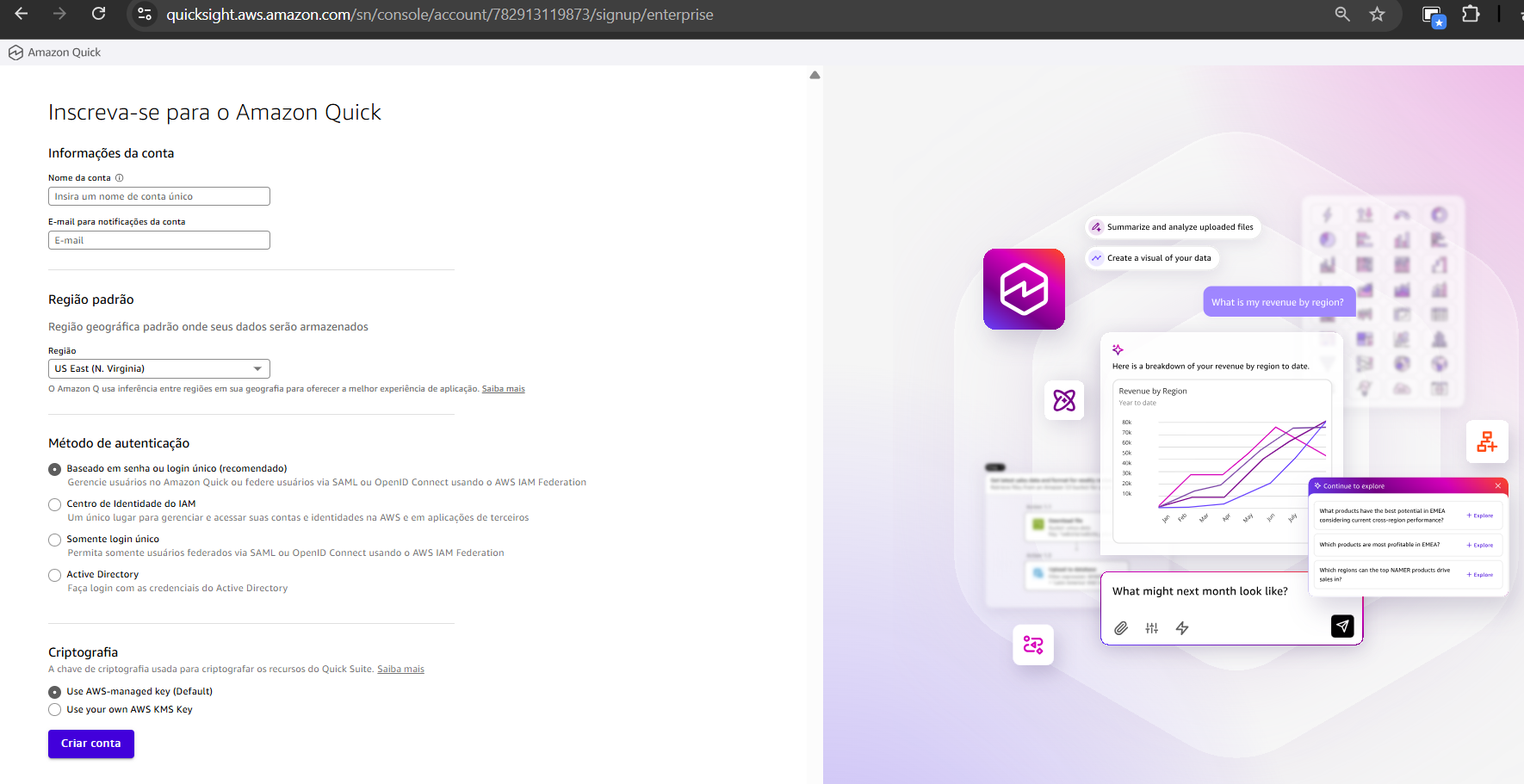Open Saiba mais link about region inference
The height and width of the screenshot is (784, 1524).
click(503, 389)
